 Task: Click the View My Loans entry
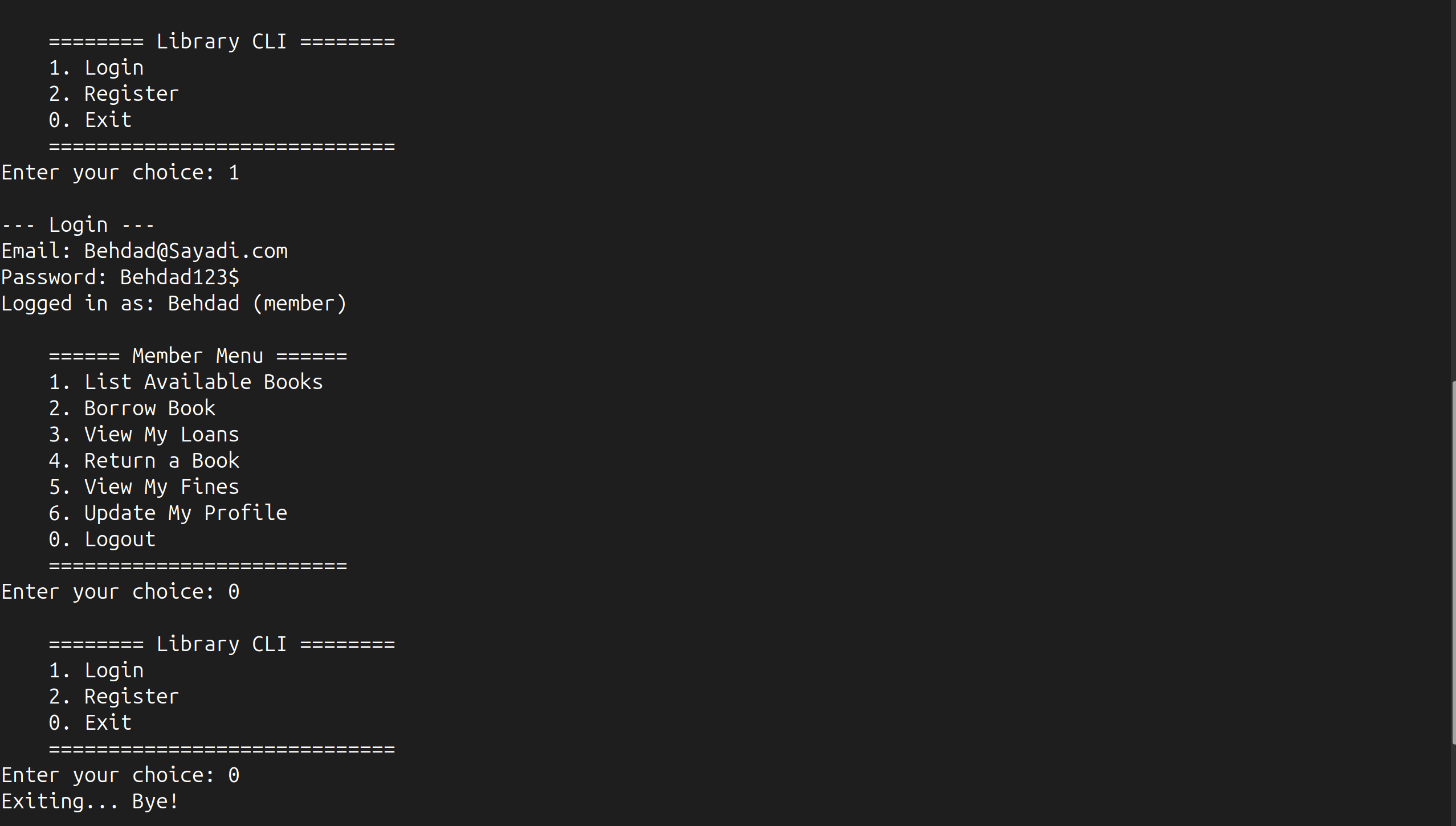coord(161,435)
